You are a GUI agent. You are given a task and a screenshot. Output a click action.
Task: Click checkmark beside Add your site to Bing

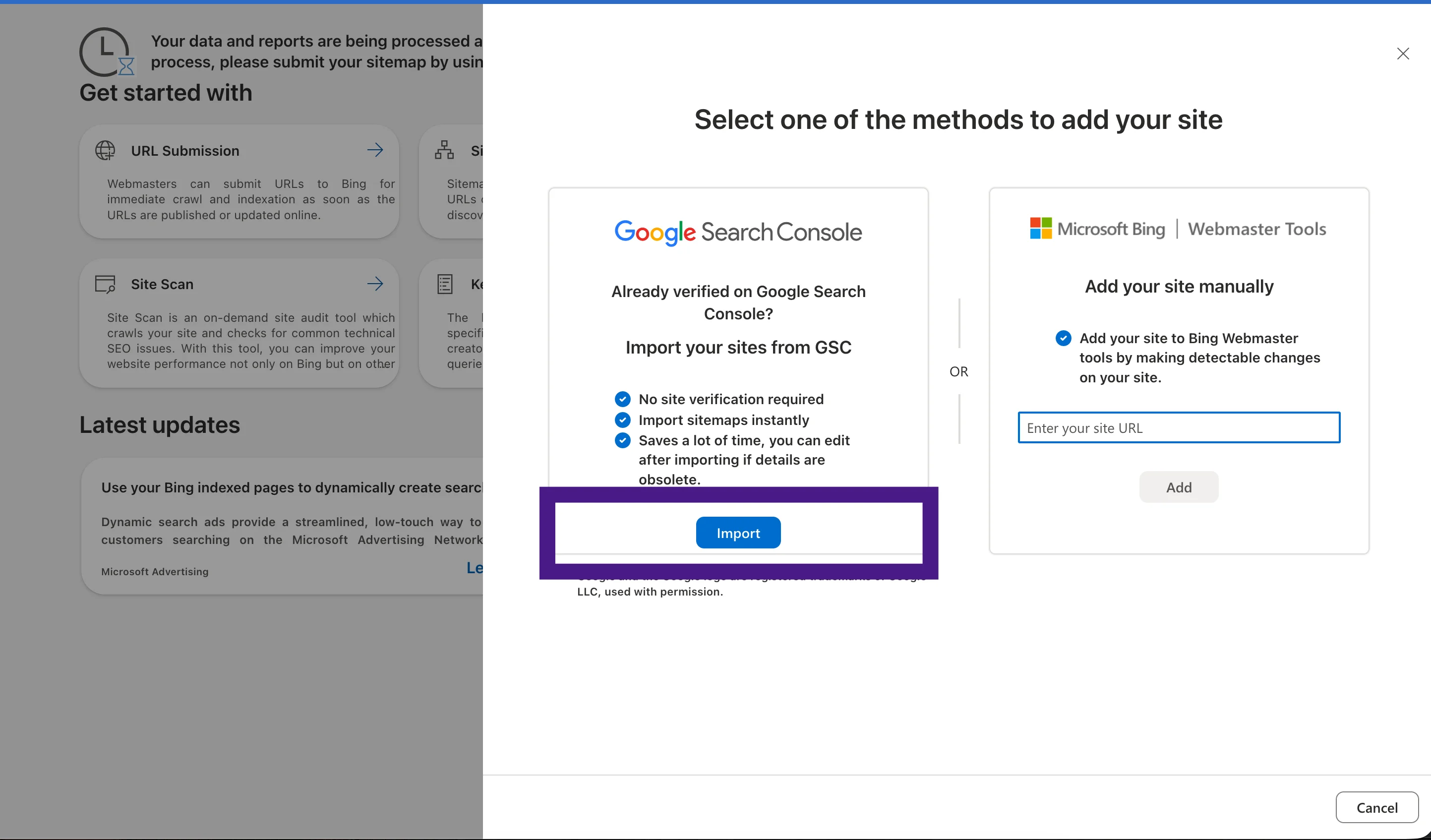pyautogui.click(x=1063, y=338)
